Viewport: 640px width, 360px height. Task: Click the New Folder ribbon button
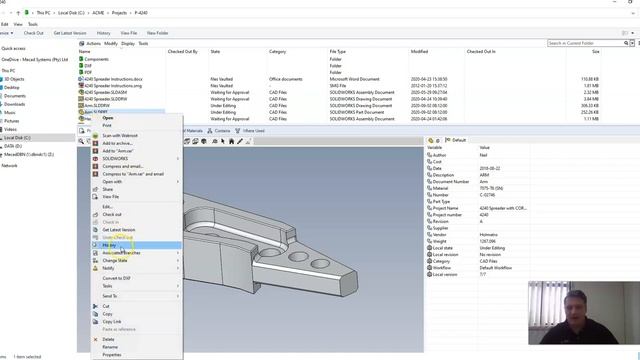157,33
